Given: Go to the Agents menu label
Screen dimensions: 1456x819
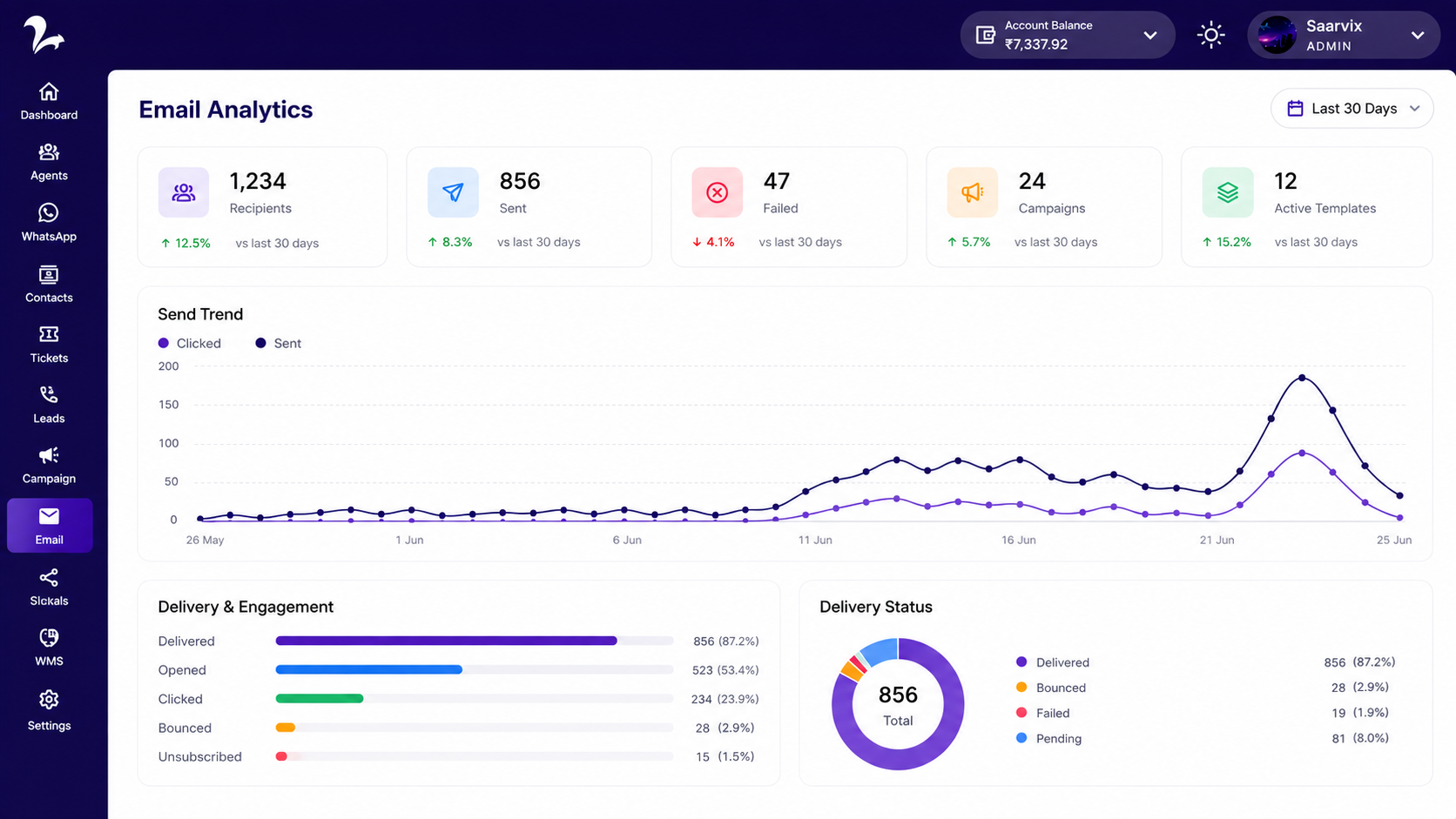Looking at the screenshot, I should pyautogui.click(x=49, y=176).
